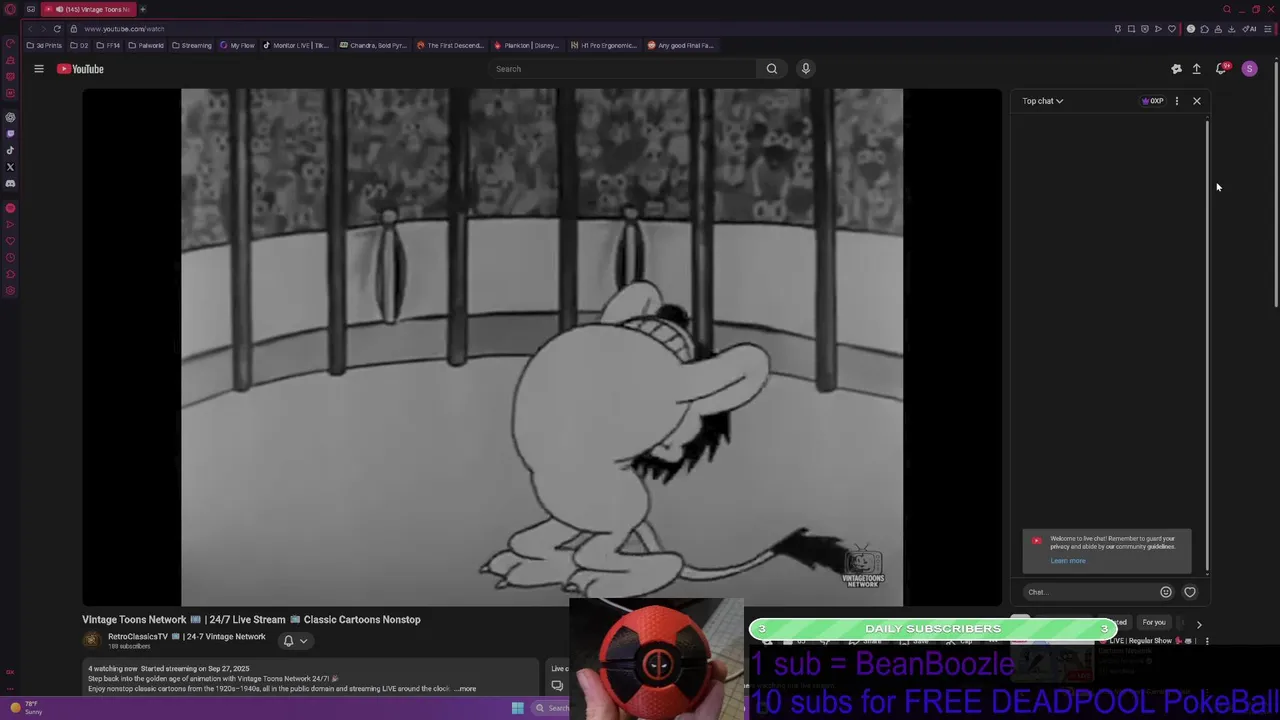The image size is (1280, 720).
Task: Reload the page in browser toolbar
Action: click(57, 29)
